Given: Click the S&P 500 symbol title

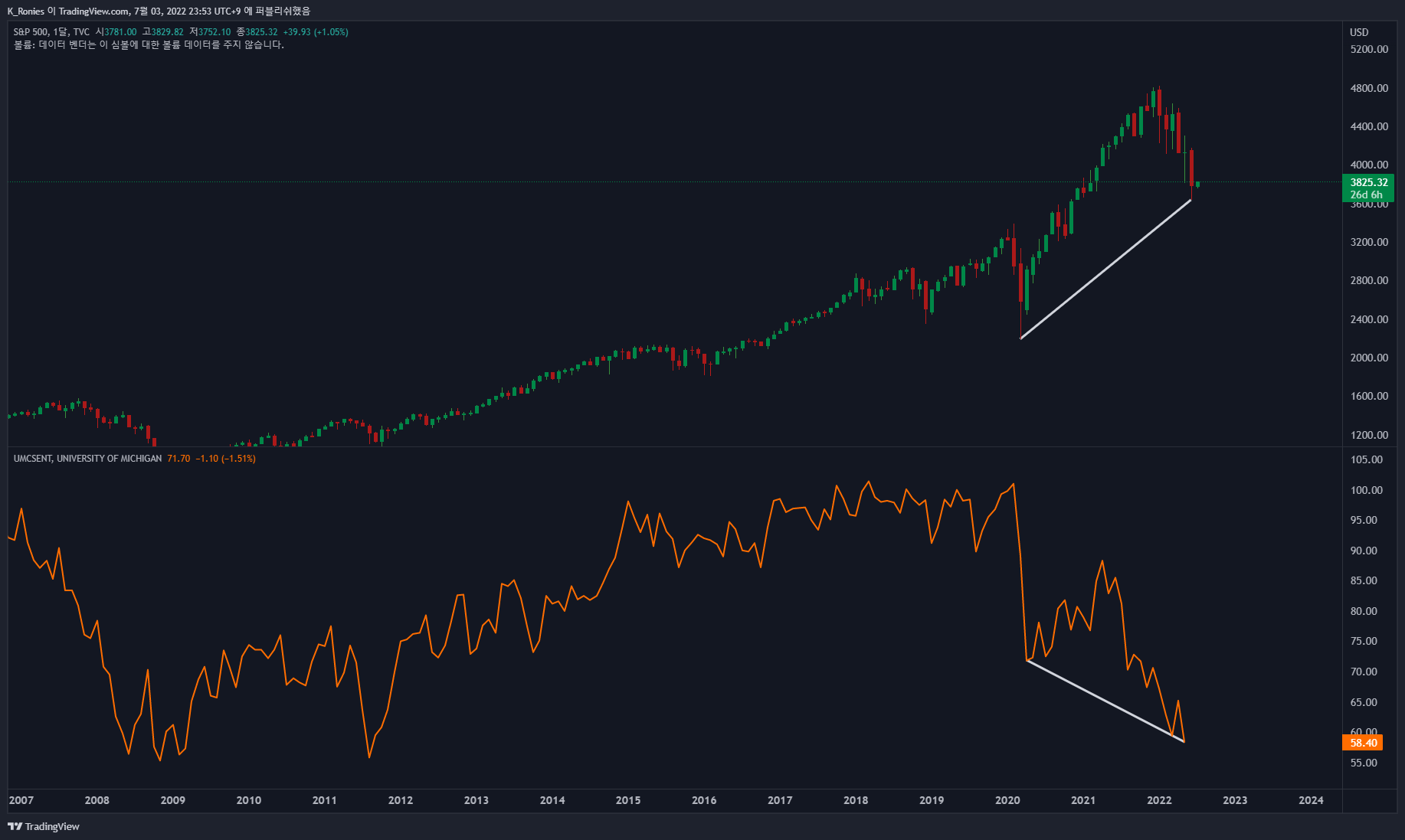Looking at the screenshot, I should 31,32.
